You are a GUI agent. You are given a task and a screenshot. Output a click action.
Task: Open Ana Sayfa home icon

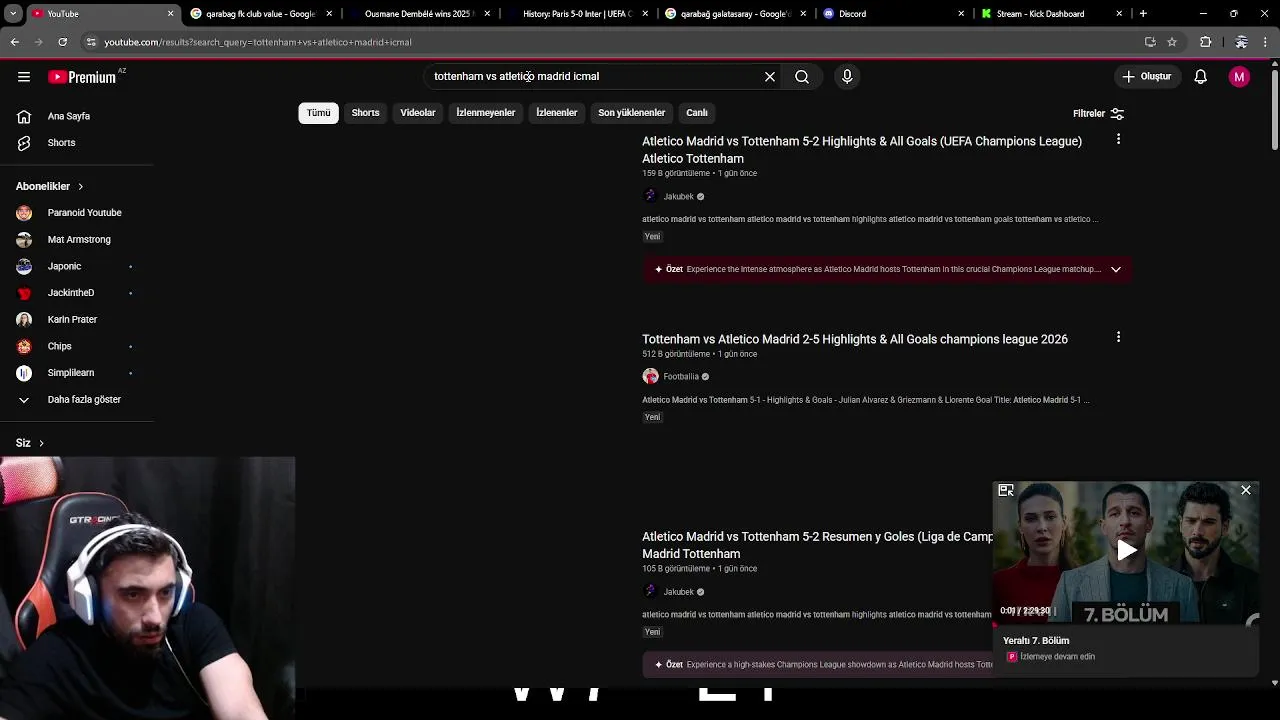pos(24,116)
